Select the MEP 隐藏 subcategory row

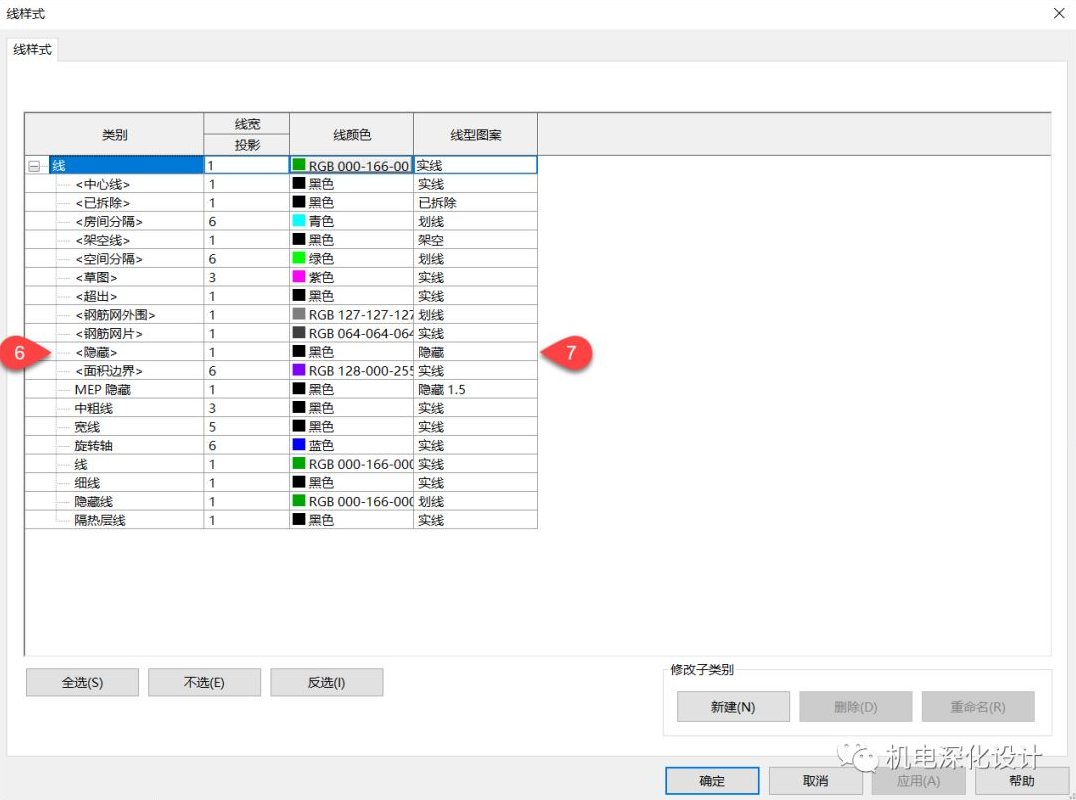click(102, 389)
